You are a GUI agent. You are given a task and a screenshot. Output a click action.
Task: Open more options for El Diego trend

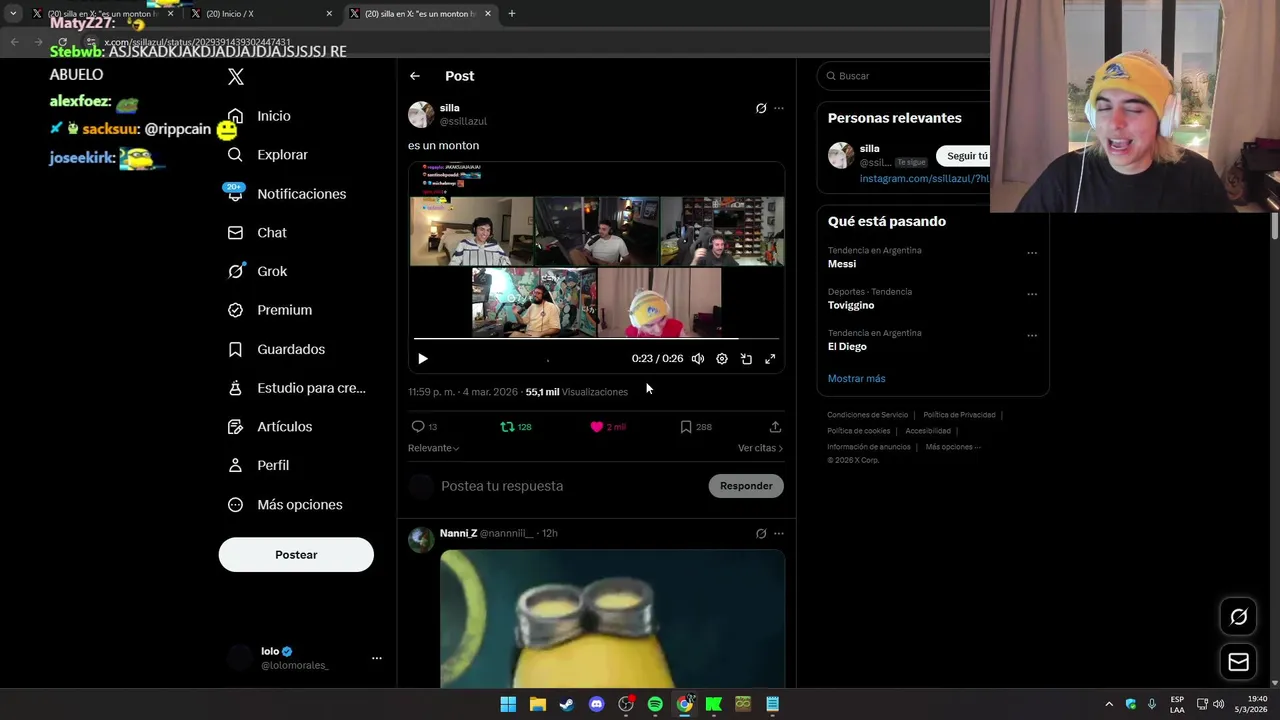(1032, 336)
